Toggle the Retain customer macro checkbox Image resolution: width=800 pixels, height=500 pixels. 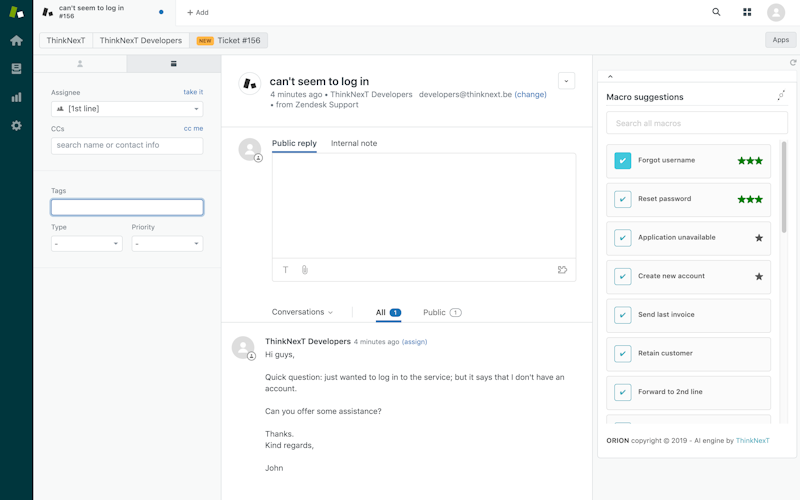click(622, 354)
